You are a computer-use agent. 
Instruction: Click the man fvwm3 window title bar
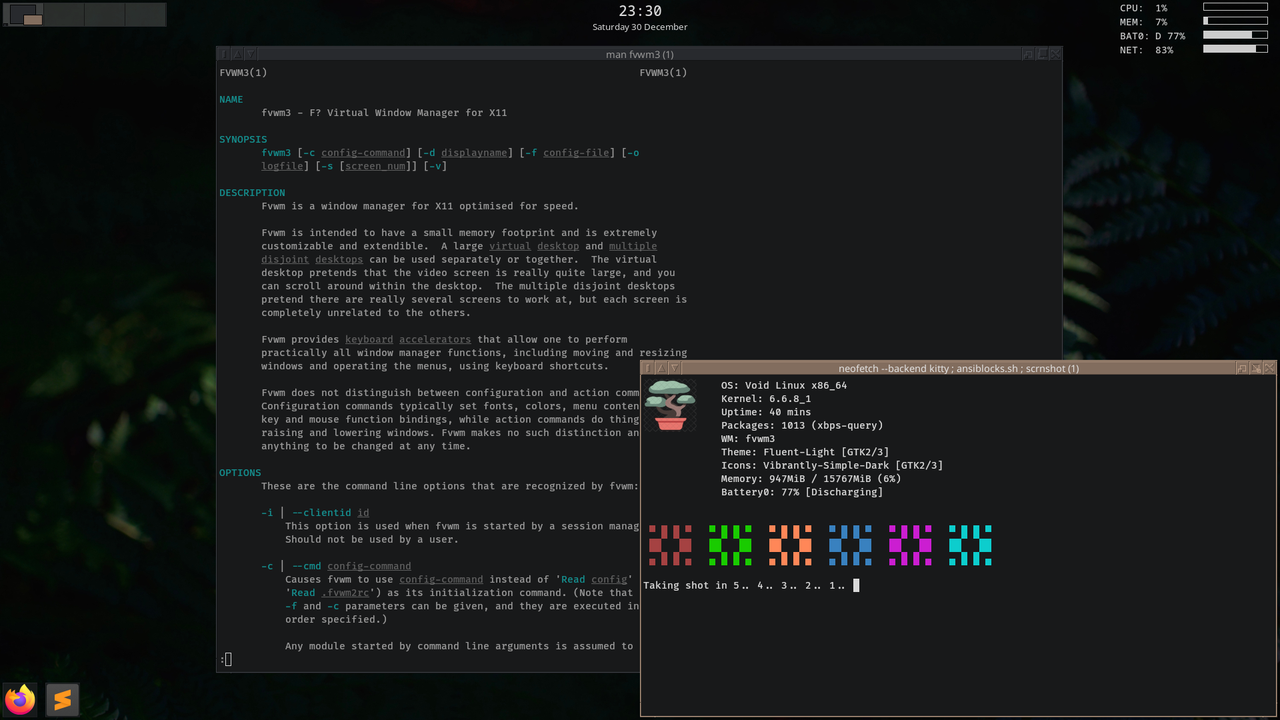640,54
